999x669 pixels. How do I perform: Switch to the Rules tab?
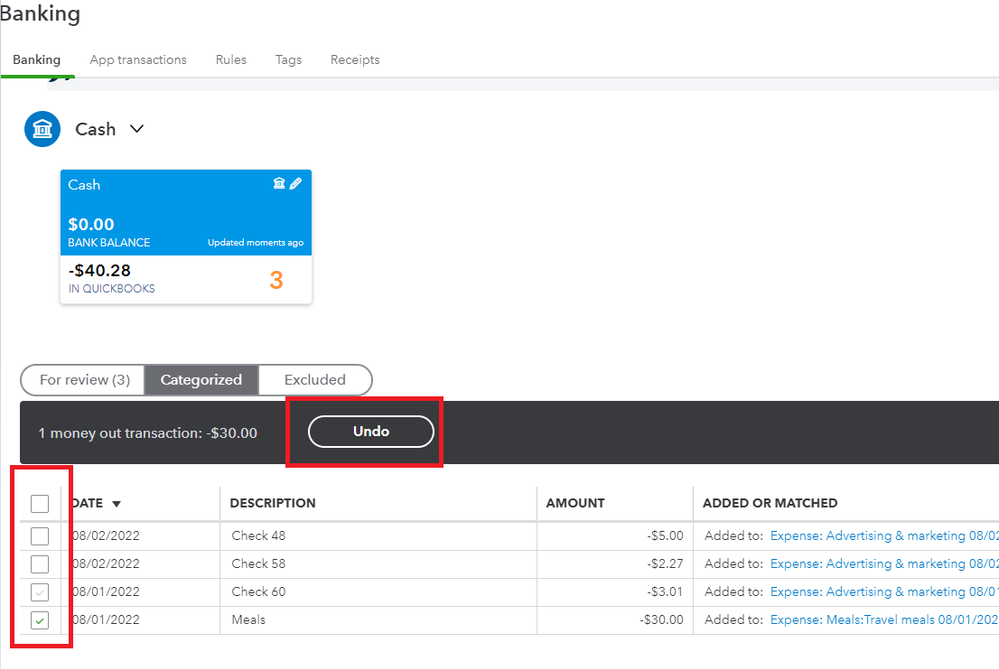tap(231, 60)
